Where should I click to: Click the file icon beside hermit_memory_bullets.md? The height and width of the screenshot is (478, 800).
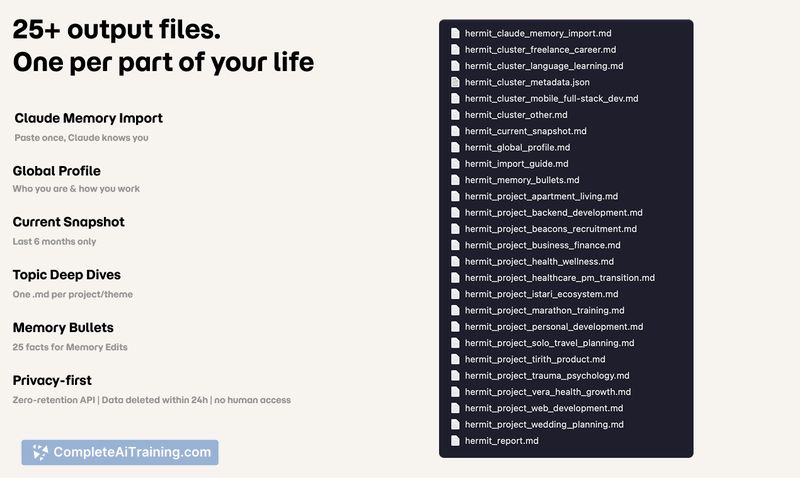pyautogui.click(x=456, y=180)
